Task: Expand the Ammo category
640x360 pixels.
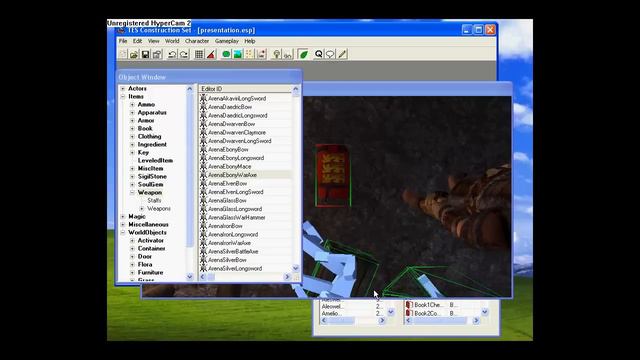Action: coord(132,104)
